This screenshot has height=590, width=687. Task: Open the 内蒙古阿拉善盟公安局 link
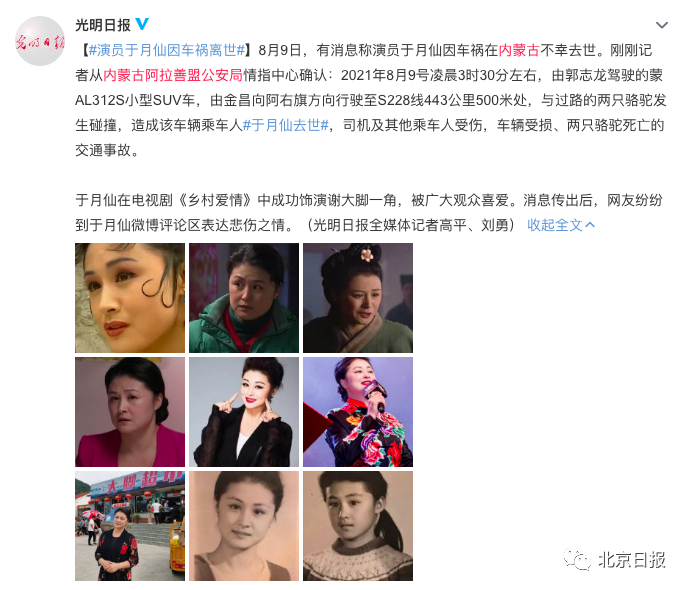pos(173,75)
